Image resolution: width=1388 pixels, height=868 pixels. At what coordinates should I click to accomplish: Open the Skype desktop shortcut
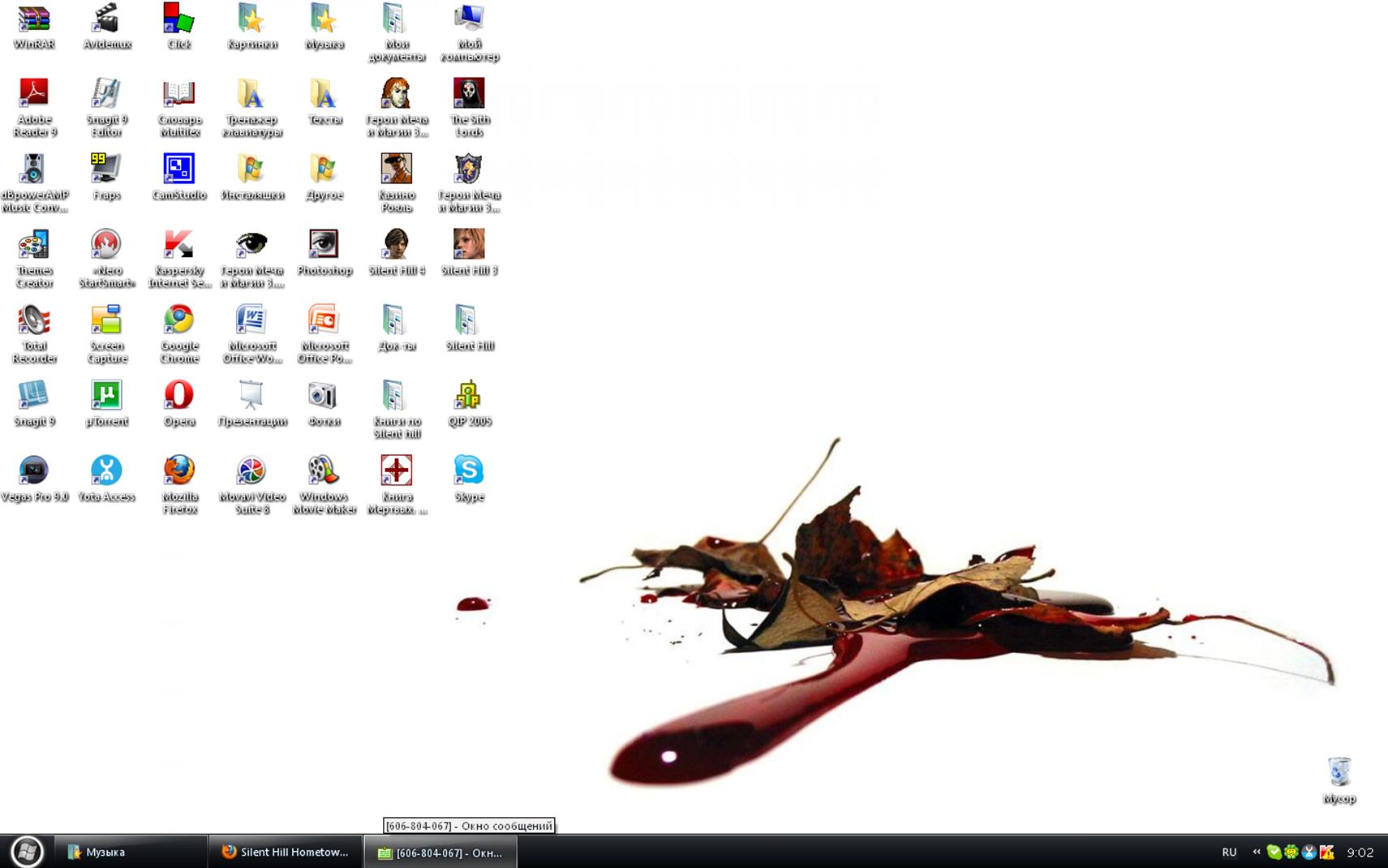tap(469, 471)
